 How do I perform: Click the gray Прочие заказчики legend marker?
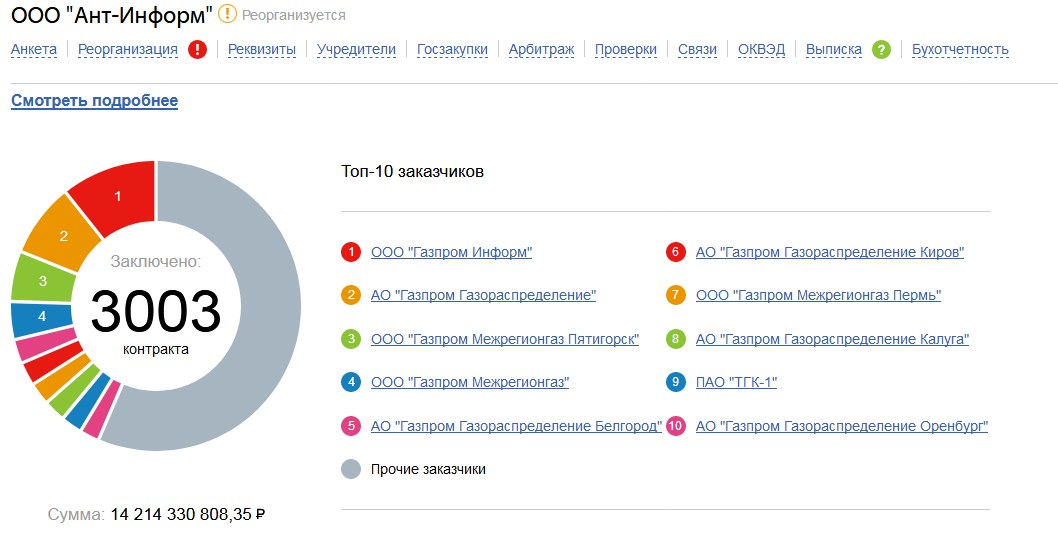click(x=351, y=469)
